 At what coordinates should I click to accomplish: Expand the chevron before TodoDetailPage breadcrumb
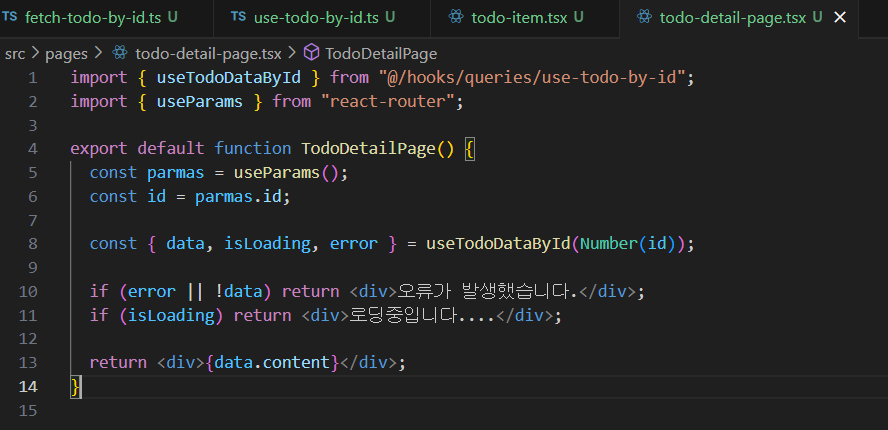292,53
